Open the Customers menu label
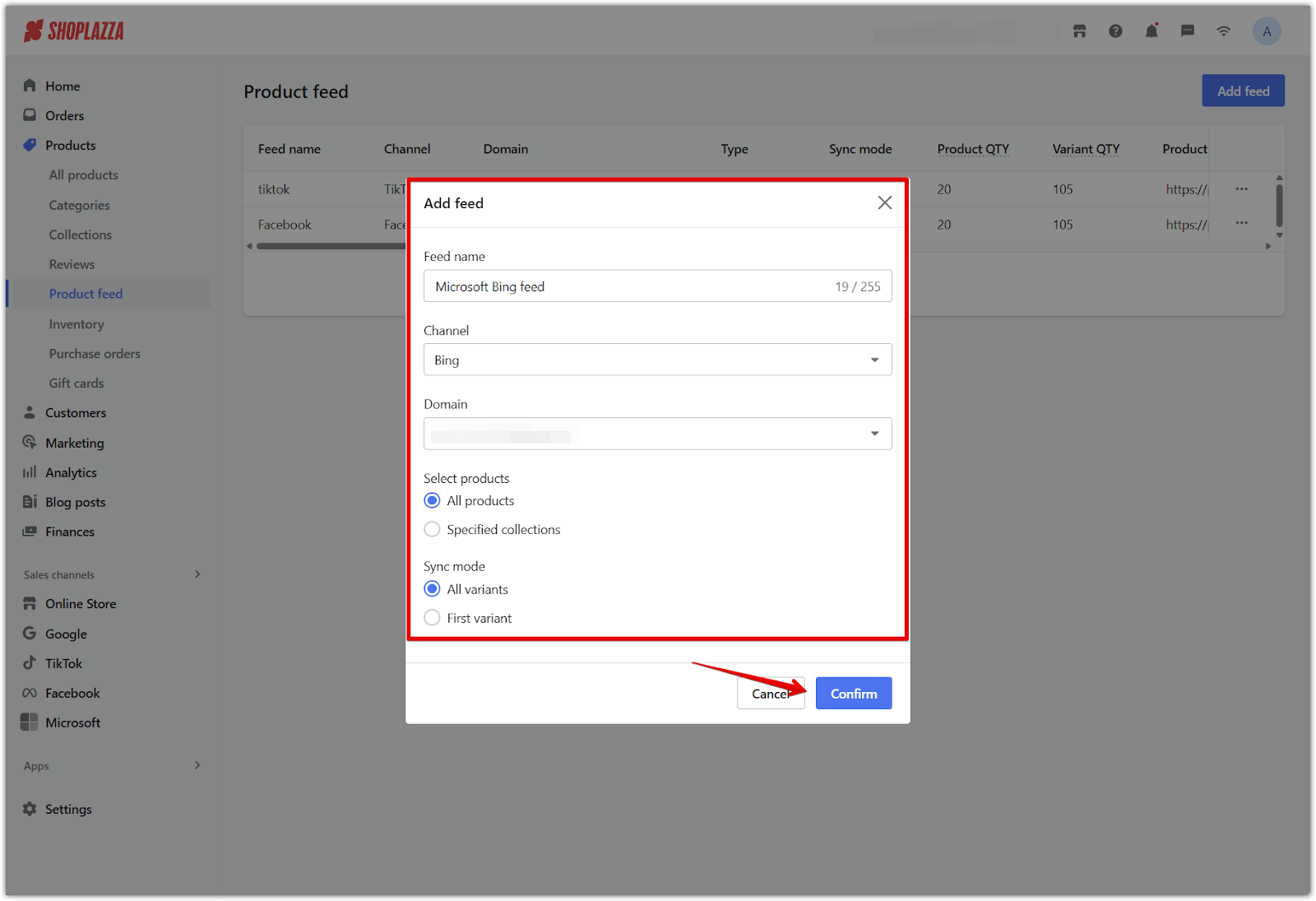 pyautogui.click(x=76, y=412)
